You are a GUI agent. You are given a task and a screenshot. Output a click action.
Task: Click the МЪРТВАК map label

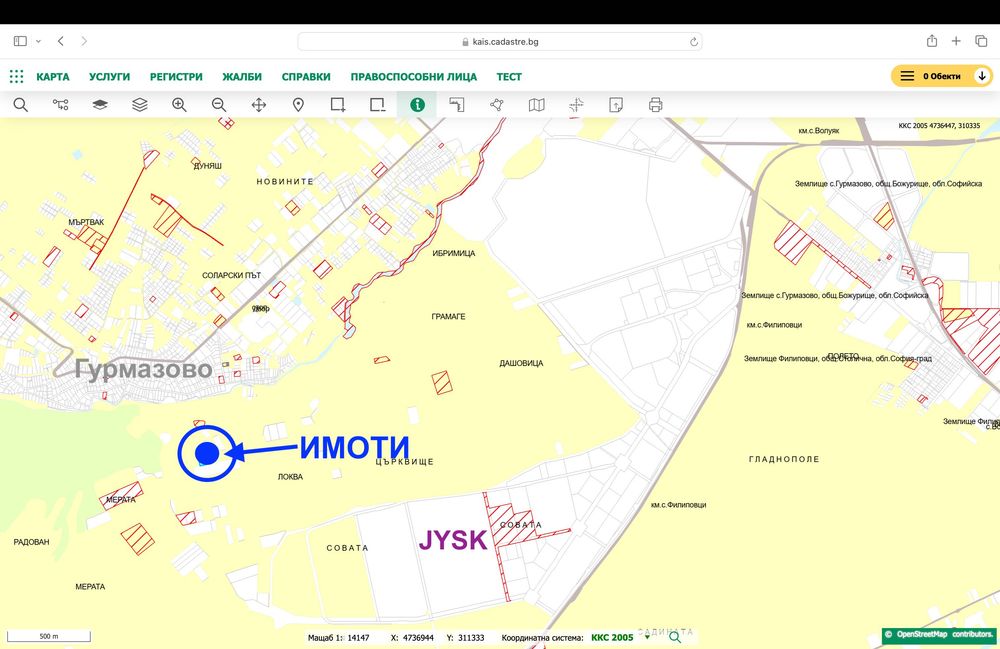tap(86, 222)
